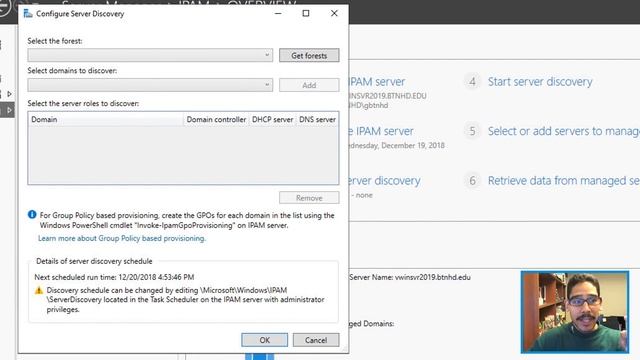Click the blue information icon
Image resolution: width=640 pixels, height=360 pixels.
pos(32,215)
